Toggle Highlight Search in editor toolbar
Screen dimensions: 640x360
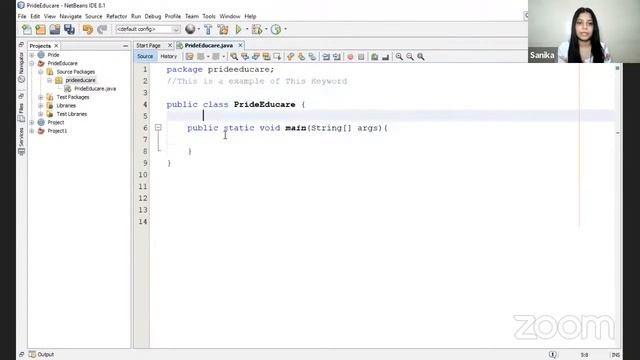coord(267,57)
